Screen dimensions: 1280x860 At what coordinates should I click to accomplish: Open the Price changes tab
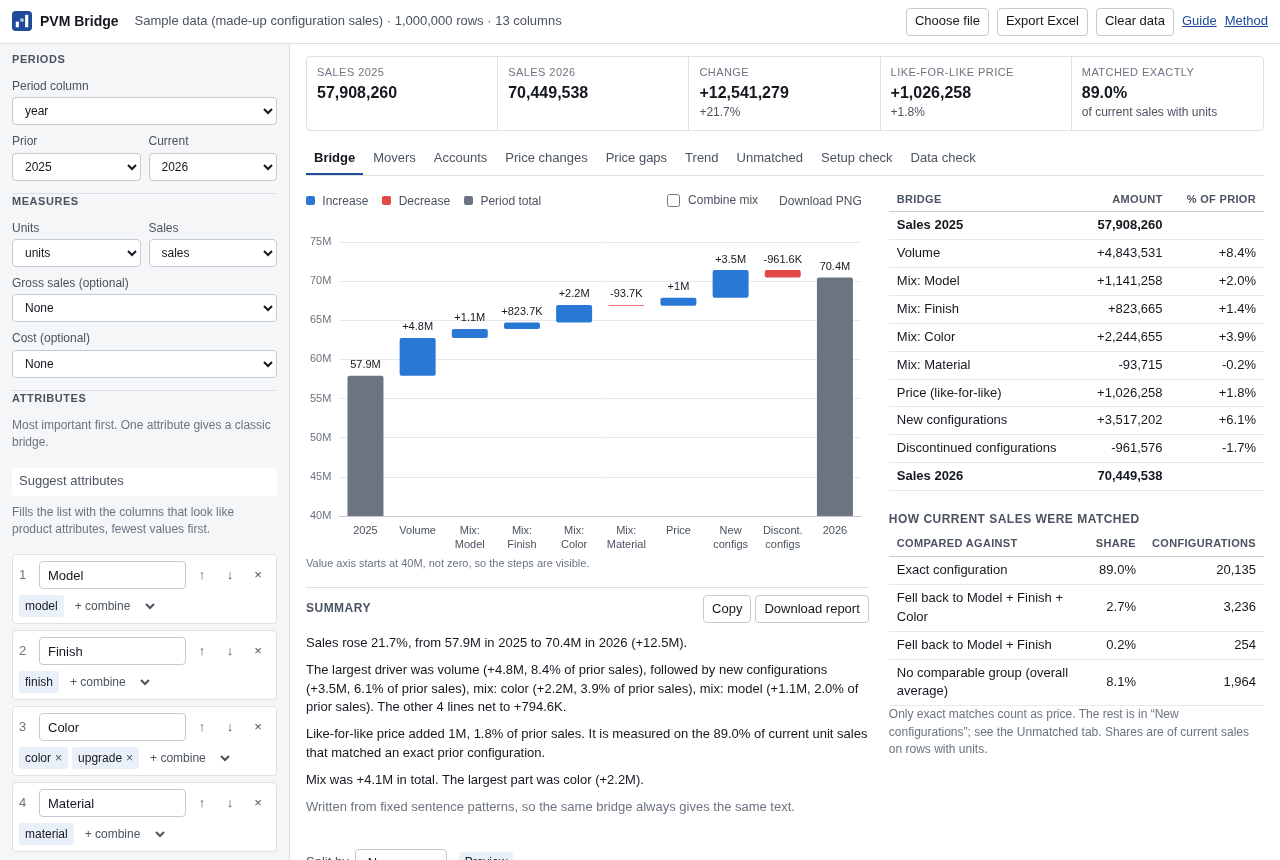[546, 158]
